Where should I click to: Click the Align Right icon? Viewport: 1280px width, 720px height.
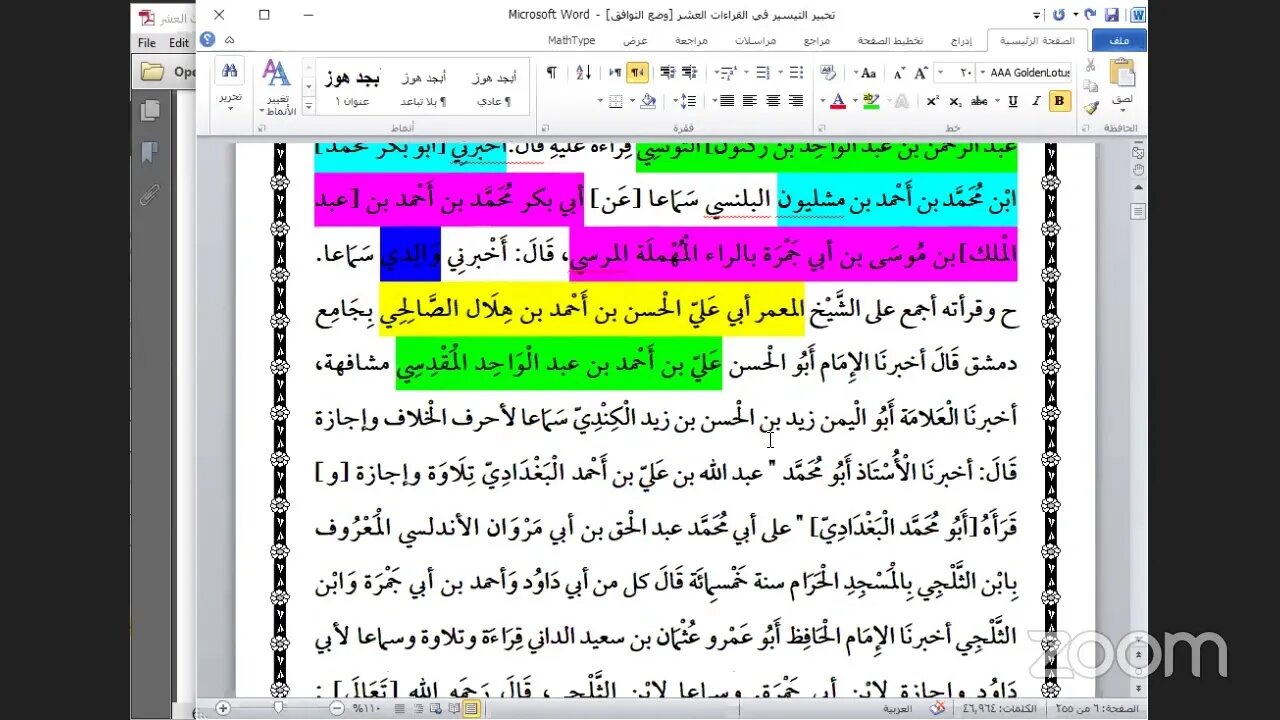point(796,101)
